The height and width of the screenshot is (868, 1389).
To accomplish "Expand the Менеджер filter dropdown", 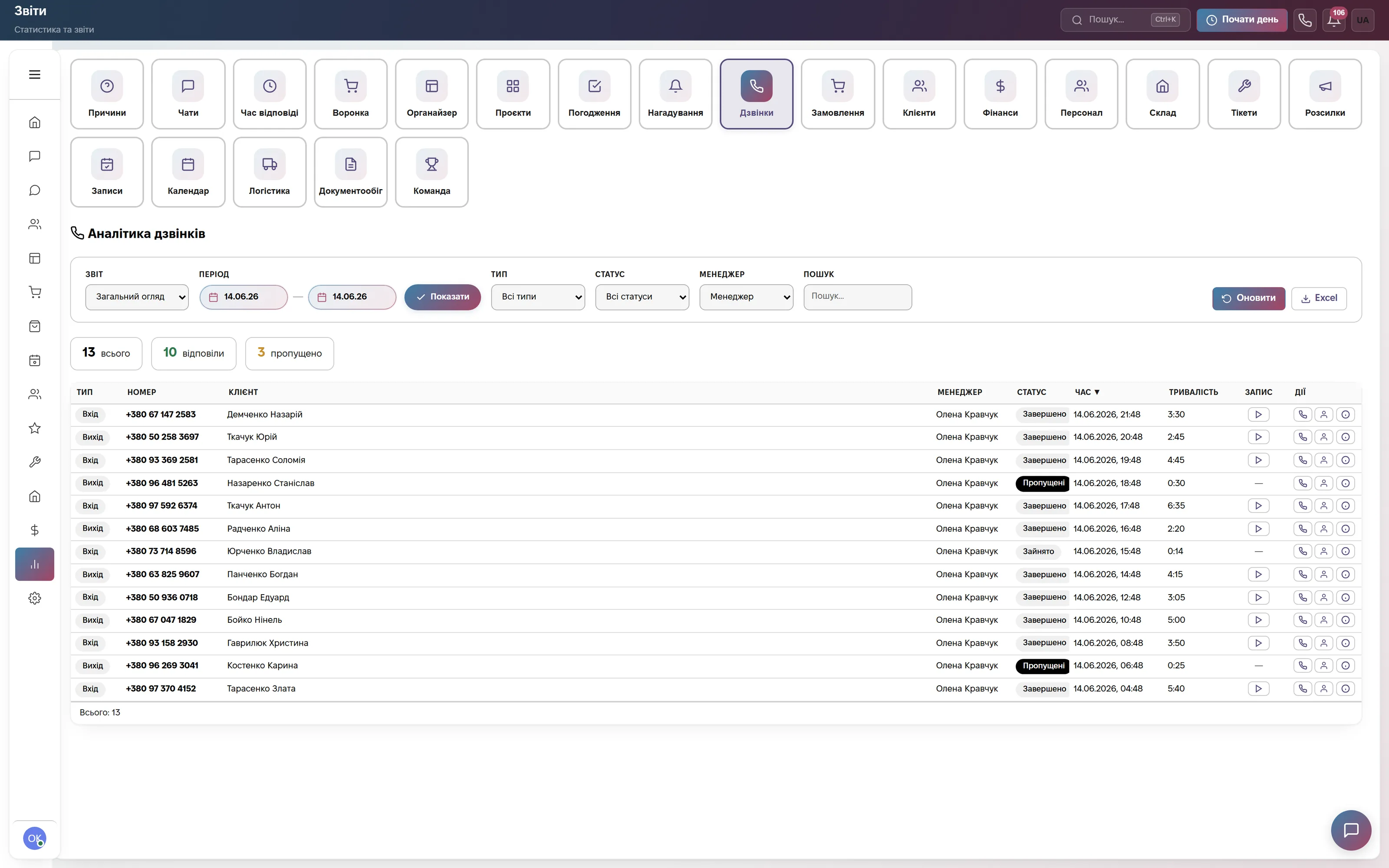I will (746, 297).
